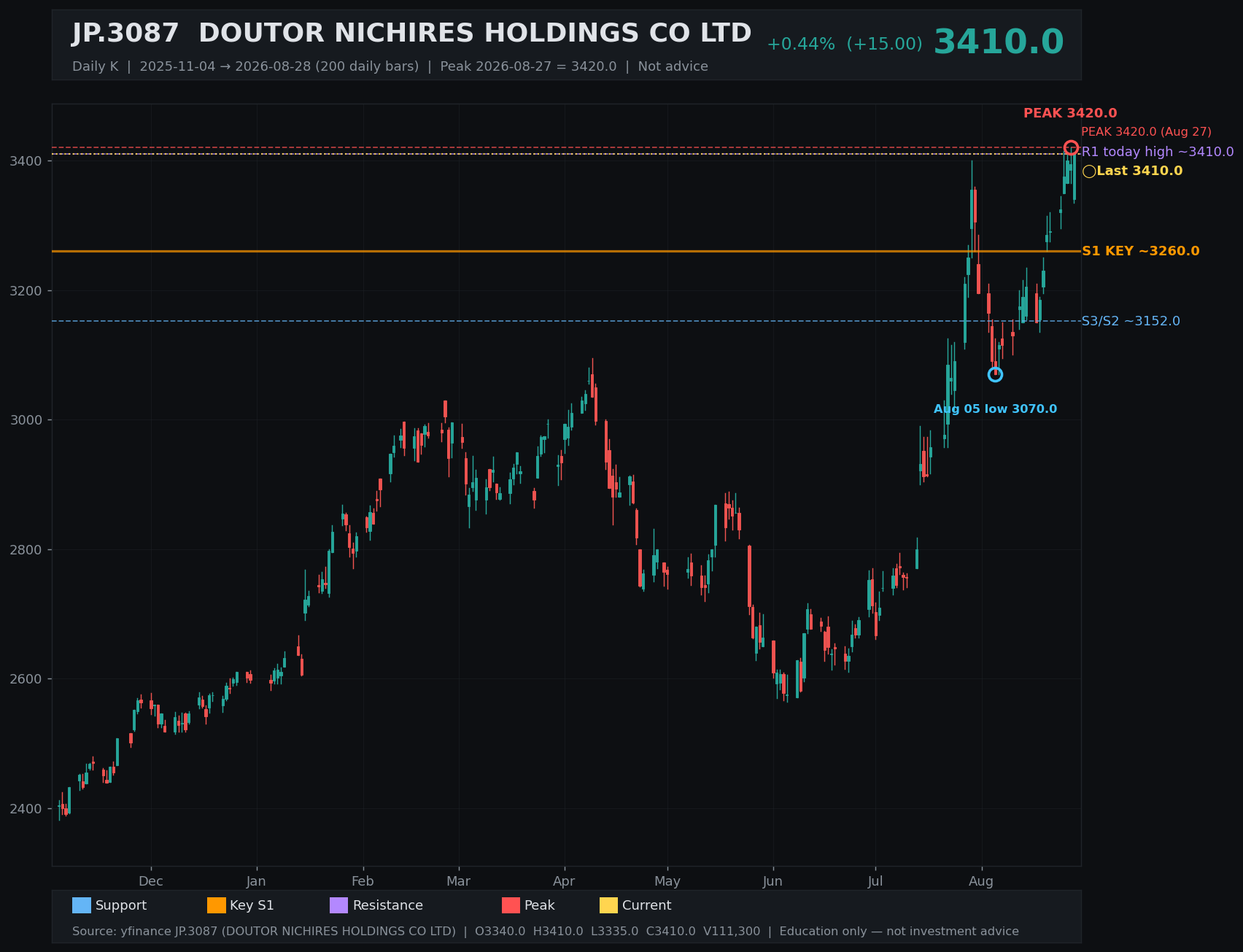Click the Support legend text
The image size is (1243, 952).
121,905
